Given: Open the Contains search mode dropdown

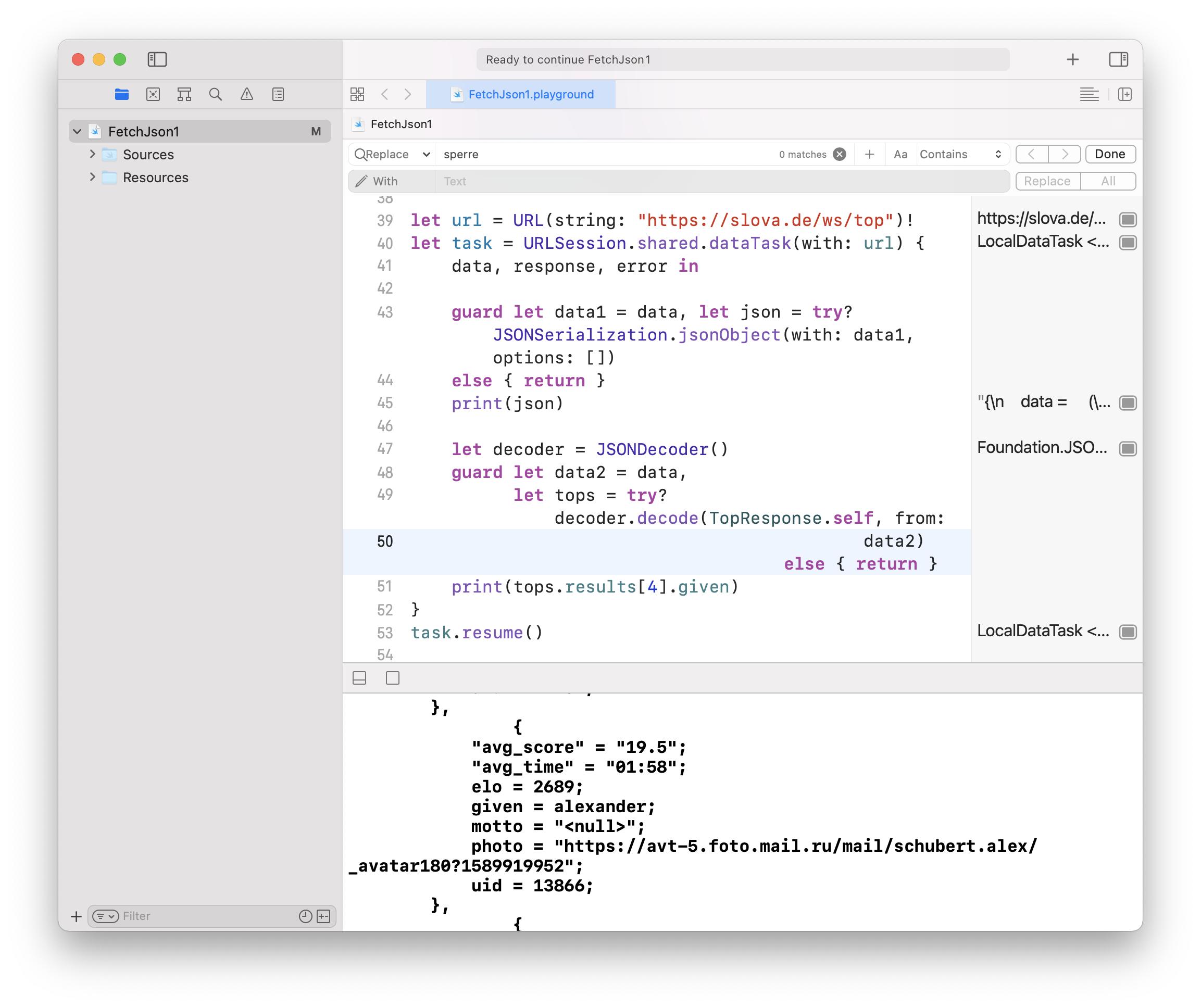Looking at the screenshot, I should (960, 154).
